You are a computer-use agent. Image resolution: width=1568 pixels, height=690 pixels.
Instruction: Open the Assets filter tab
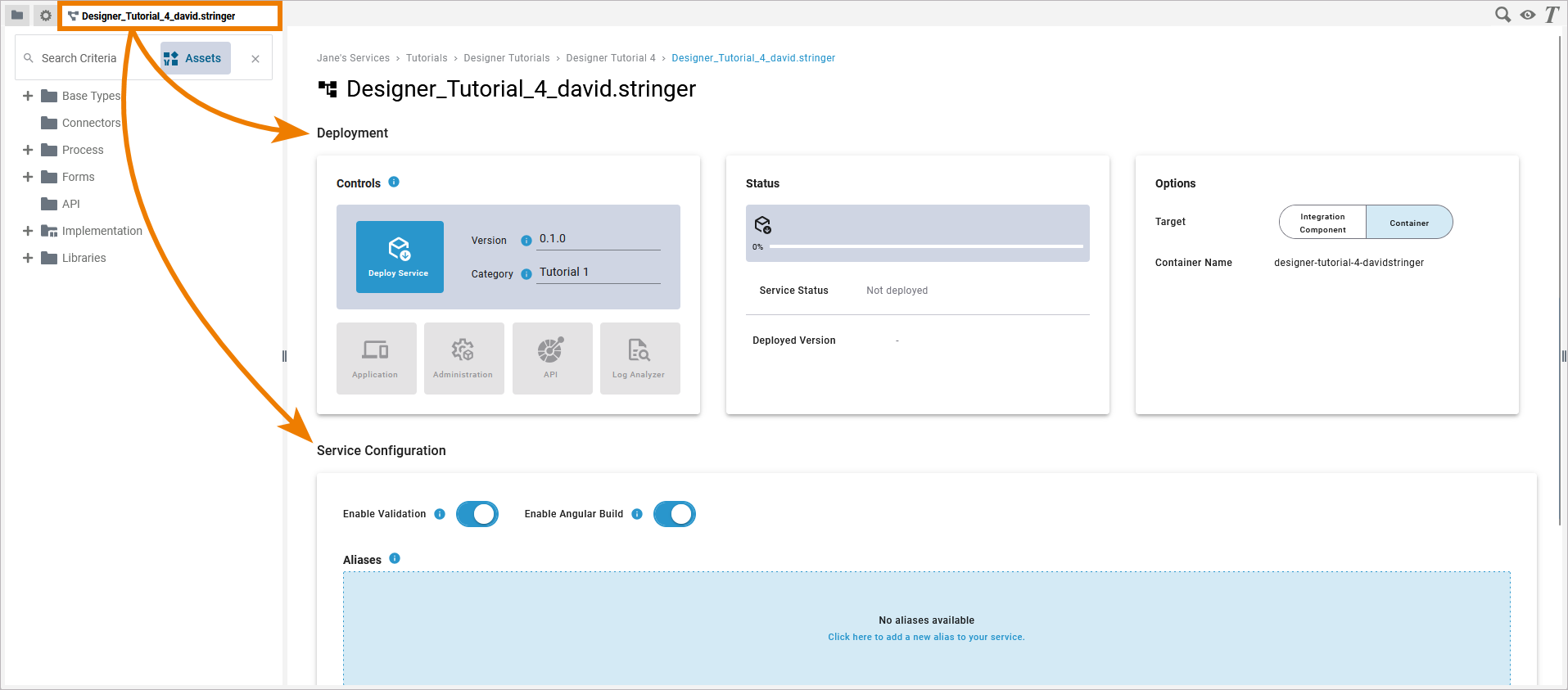(196, 58)
